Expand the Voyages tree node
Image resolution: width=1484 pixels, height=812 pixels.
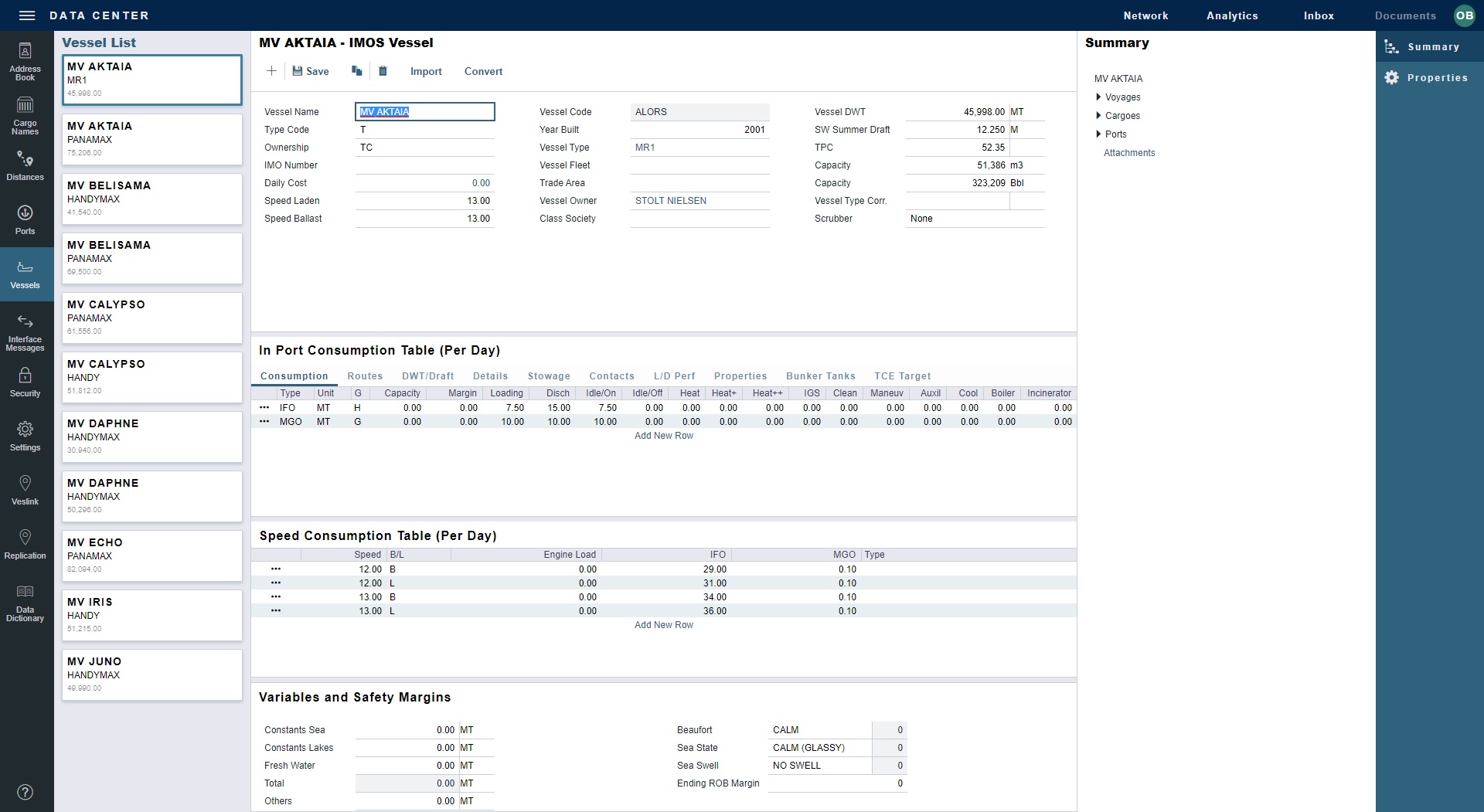(1098, 97)
